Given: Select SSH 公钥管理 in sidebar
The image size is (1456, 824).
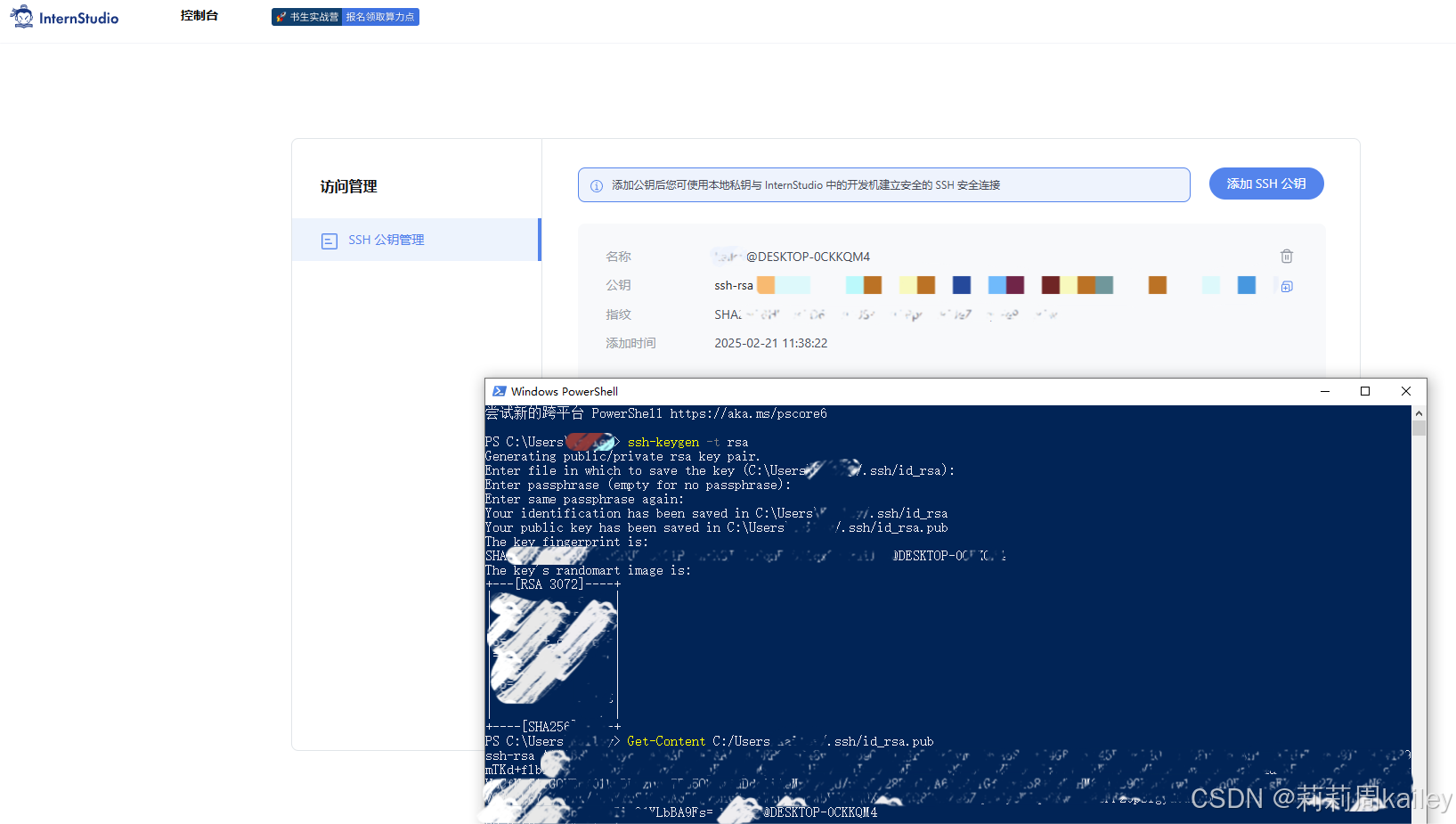Looking at the screenshot, I should point(416,240).
